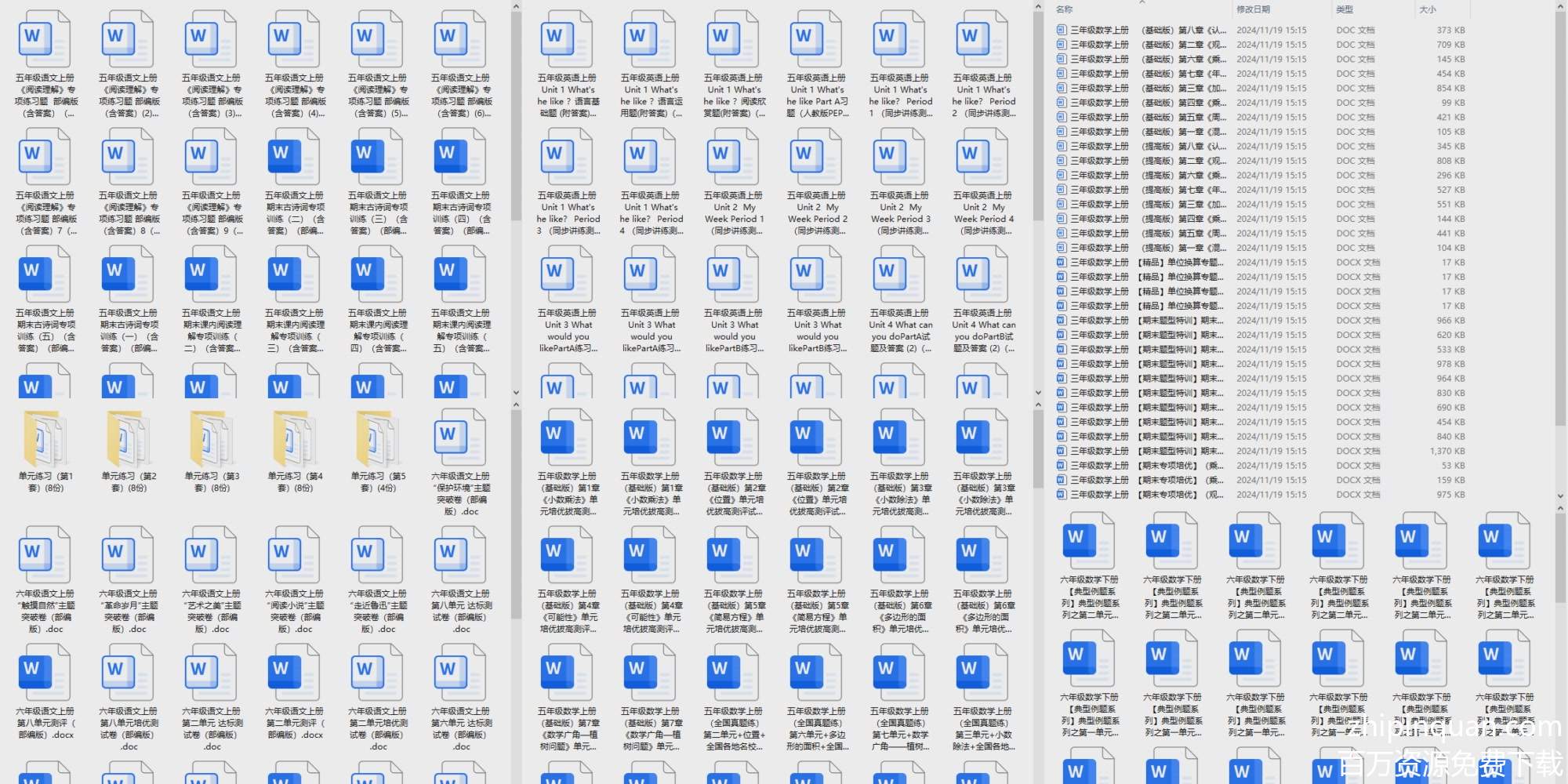Click the down arrow of the 五年级英语 pane scrollbar

[1038, 393]
